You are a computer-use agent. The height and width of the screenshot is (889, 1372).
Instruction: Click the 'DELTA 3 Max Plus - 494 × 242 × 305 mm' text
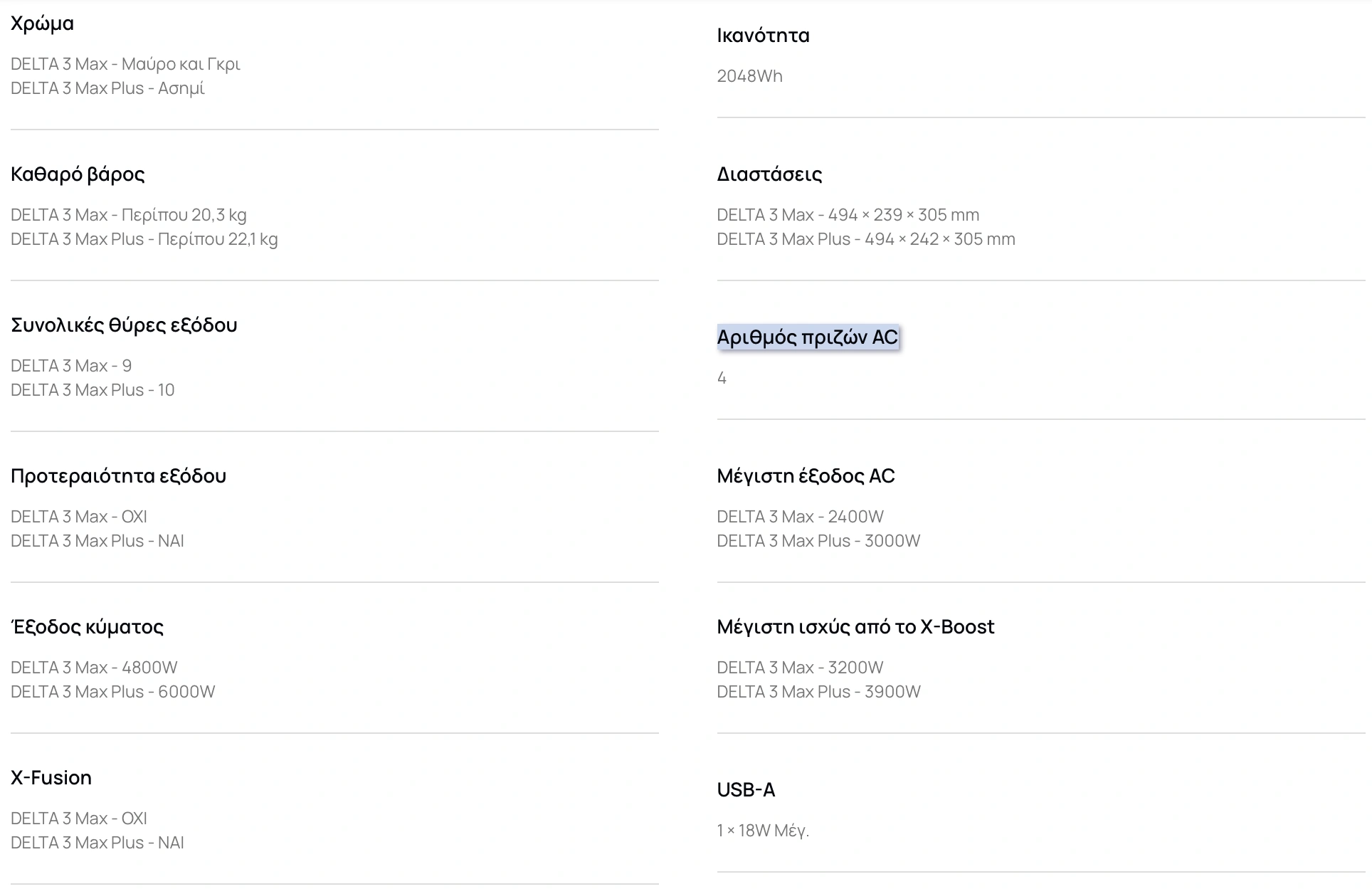point(865,239)
